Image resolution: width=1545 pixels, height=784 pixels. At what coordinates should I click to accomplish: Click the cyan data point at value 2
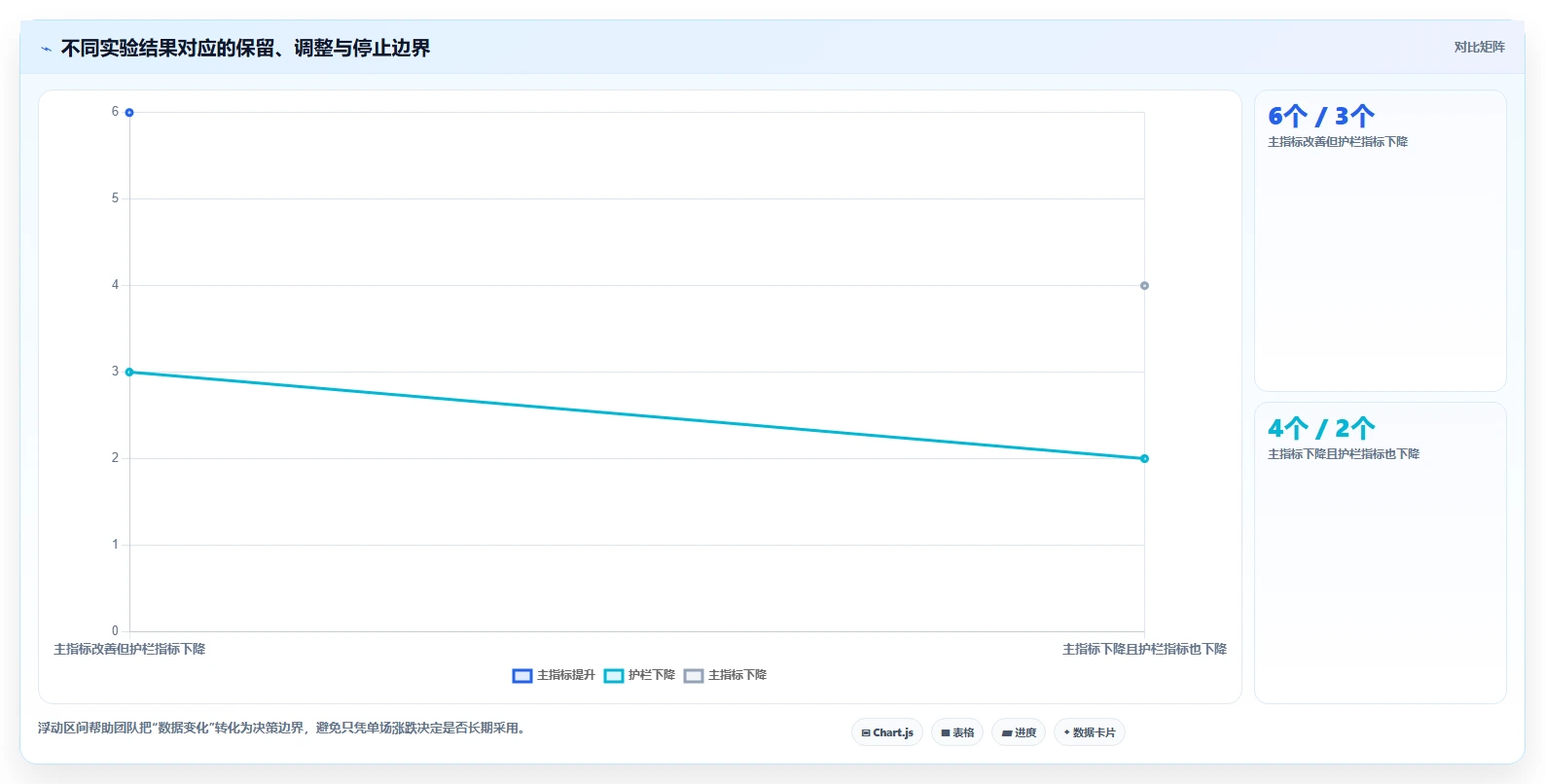coord(1144,459)
